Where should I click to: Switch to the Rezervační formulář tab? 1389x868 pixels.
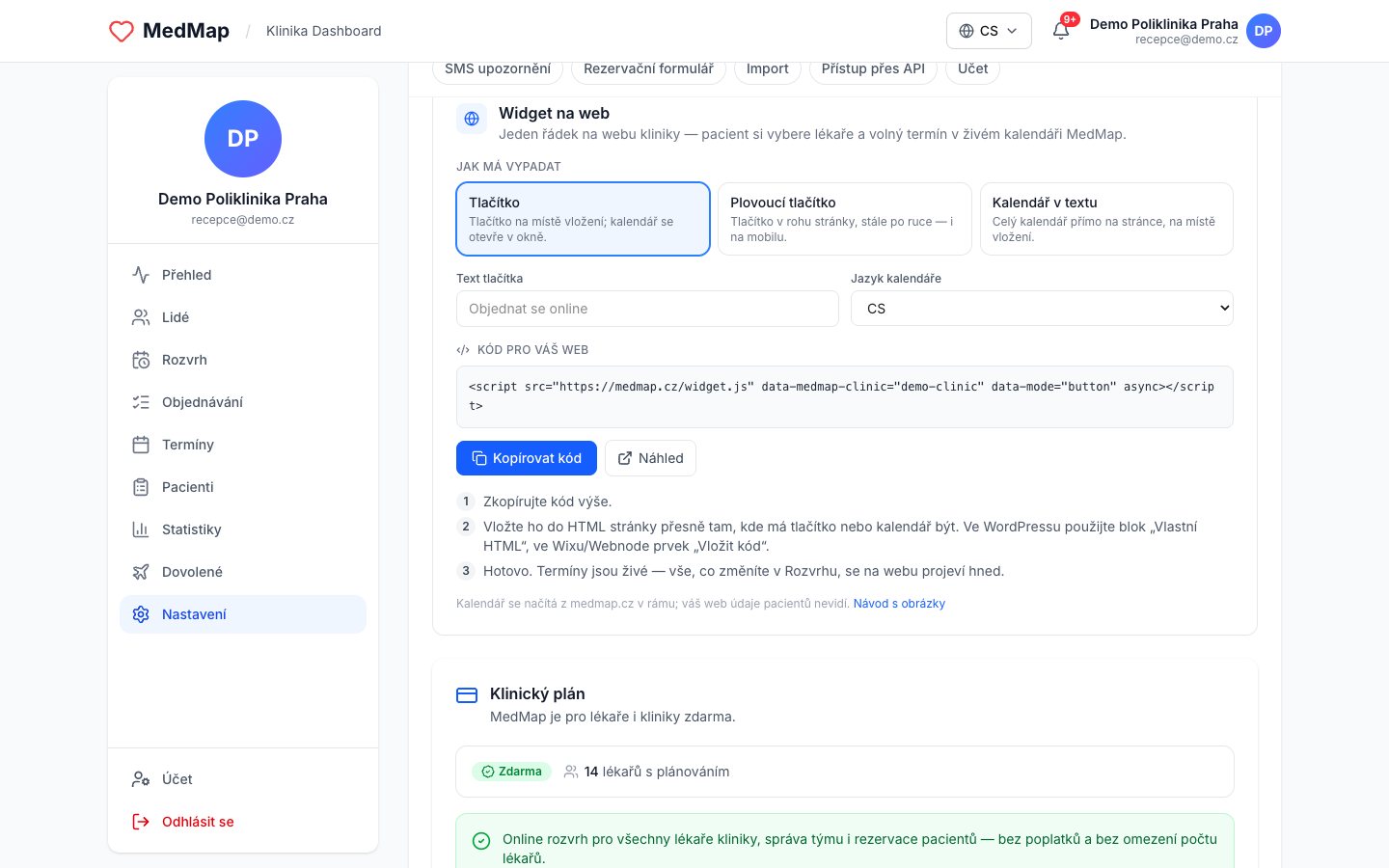(648, 68)
